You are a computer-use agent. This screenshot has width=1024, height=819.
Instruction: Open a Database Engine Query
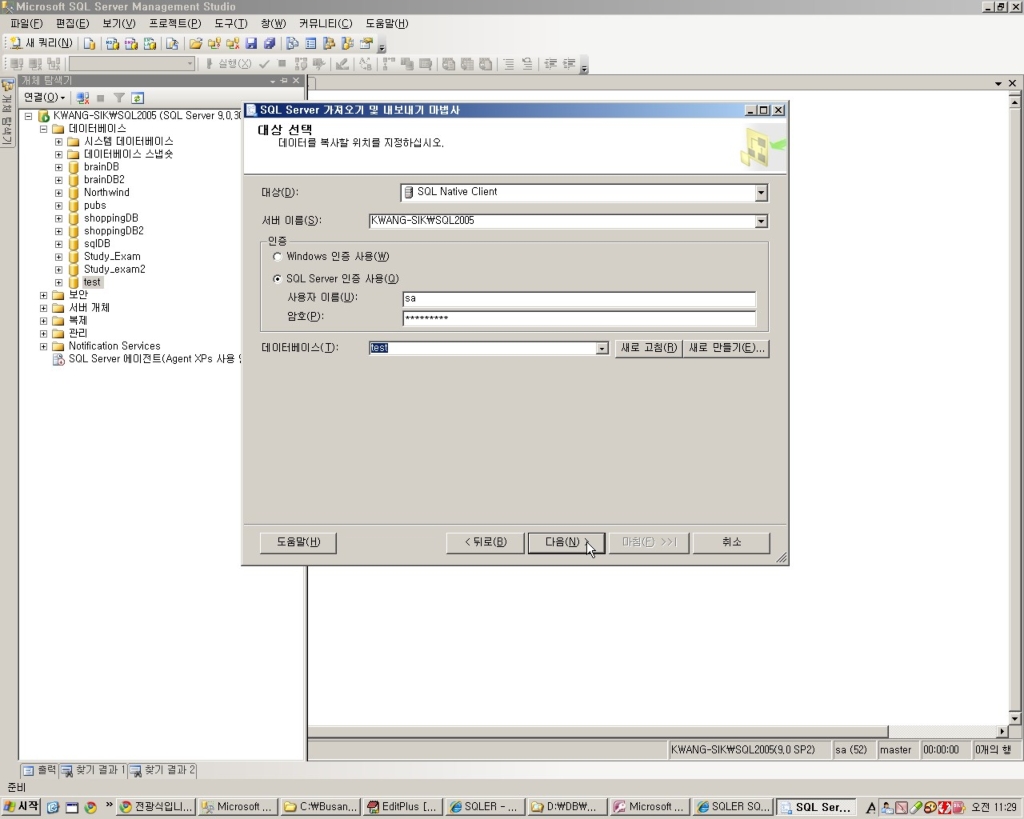pos(89,44)
